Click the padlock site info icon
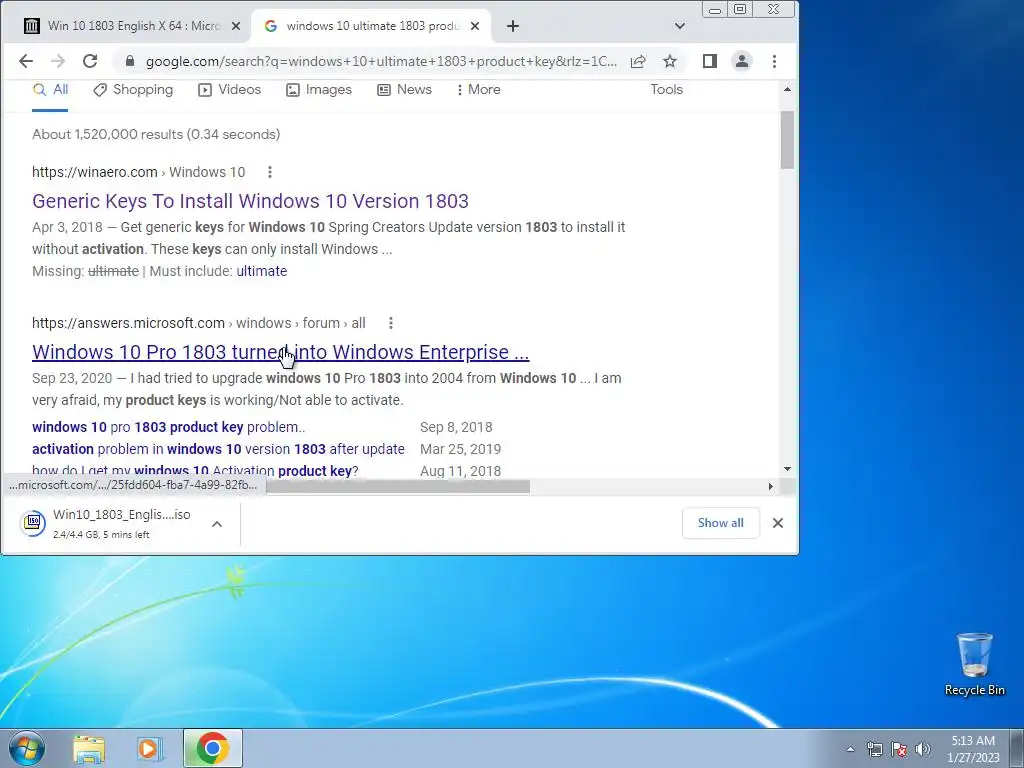Image resolution: width=1024 pixels, height=768 pixels. [129, 61]
